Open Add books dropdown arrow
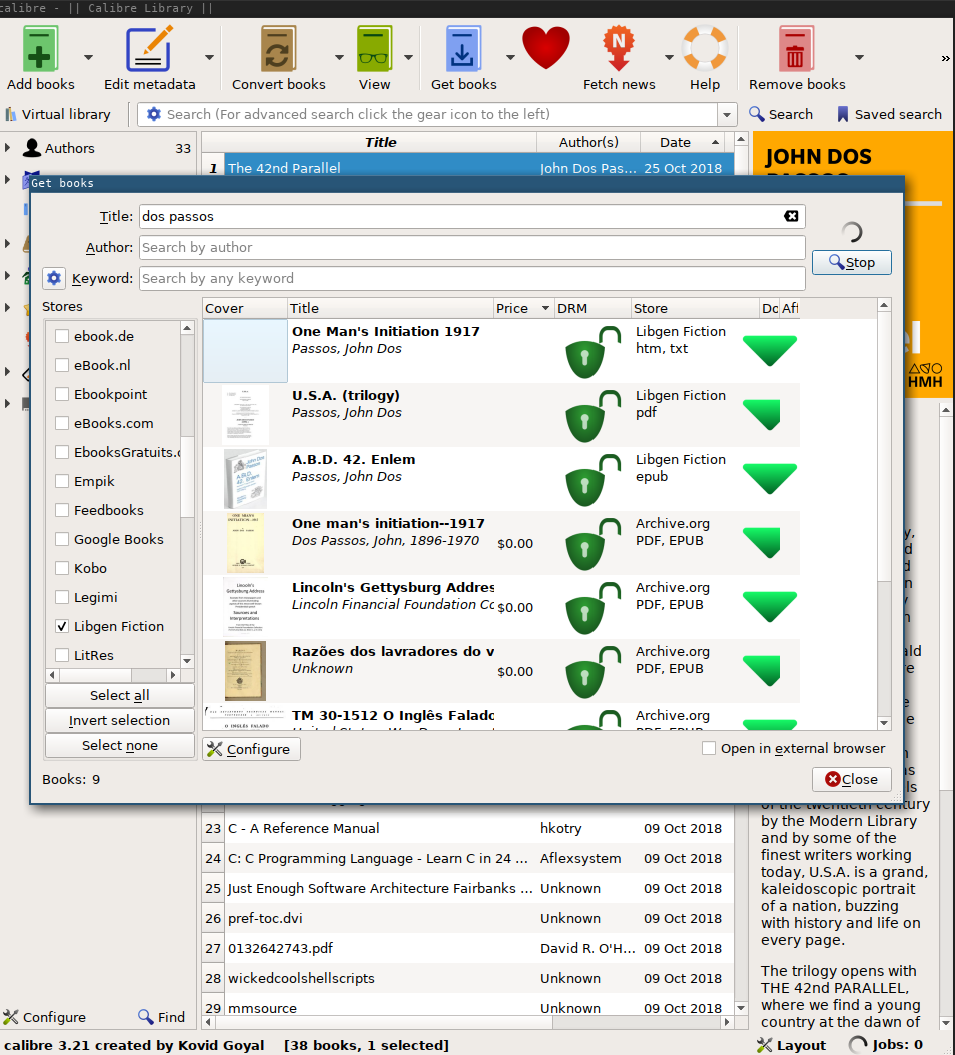The width and height of the screenshot is (955, 1055). point(88,57)
